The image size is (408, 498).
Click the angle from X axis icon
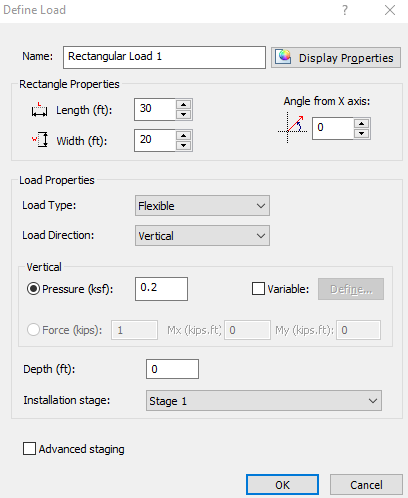tap(292, 128)
